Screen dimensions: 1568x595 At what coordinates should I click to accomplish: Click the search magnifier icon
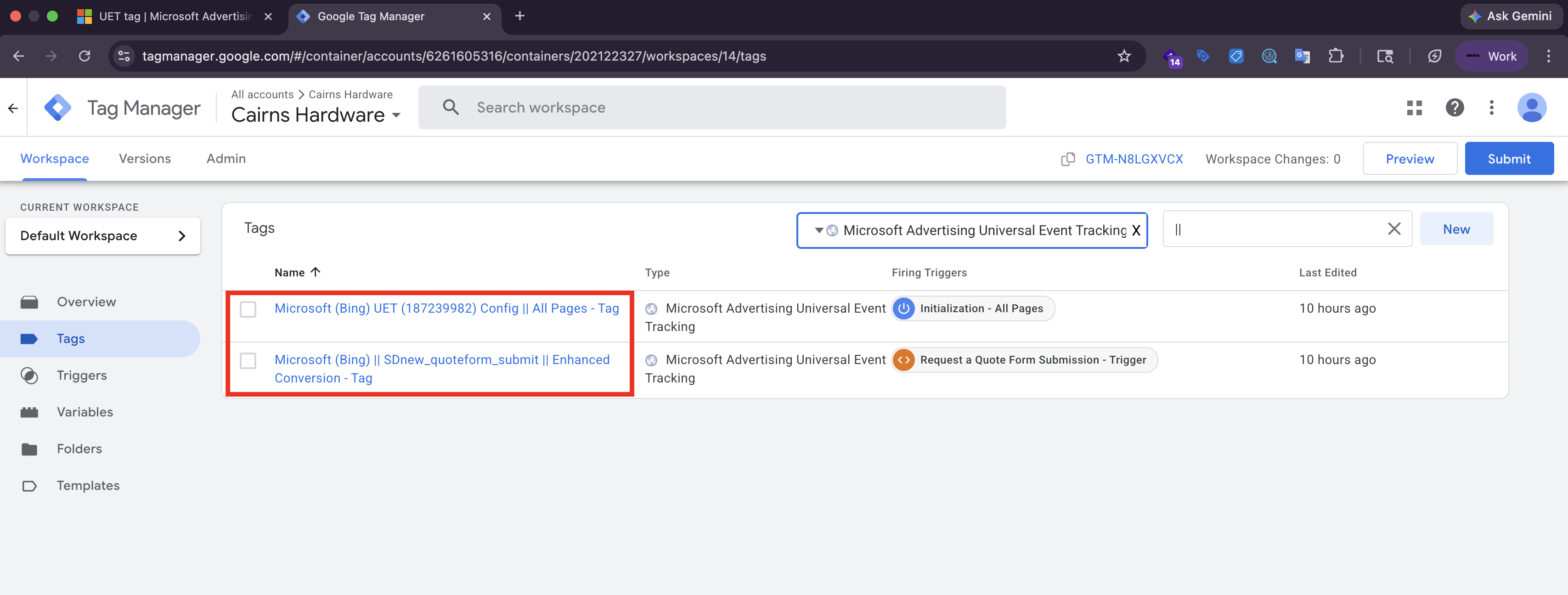point(451,108)
